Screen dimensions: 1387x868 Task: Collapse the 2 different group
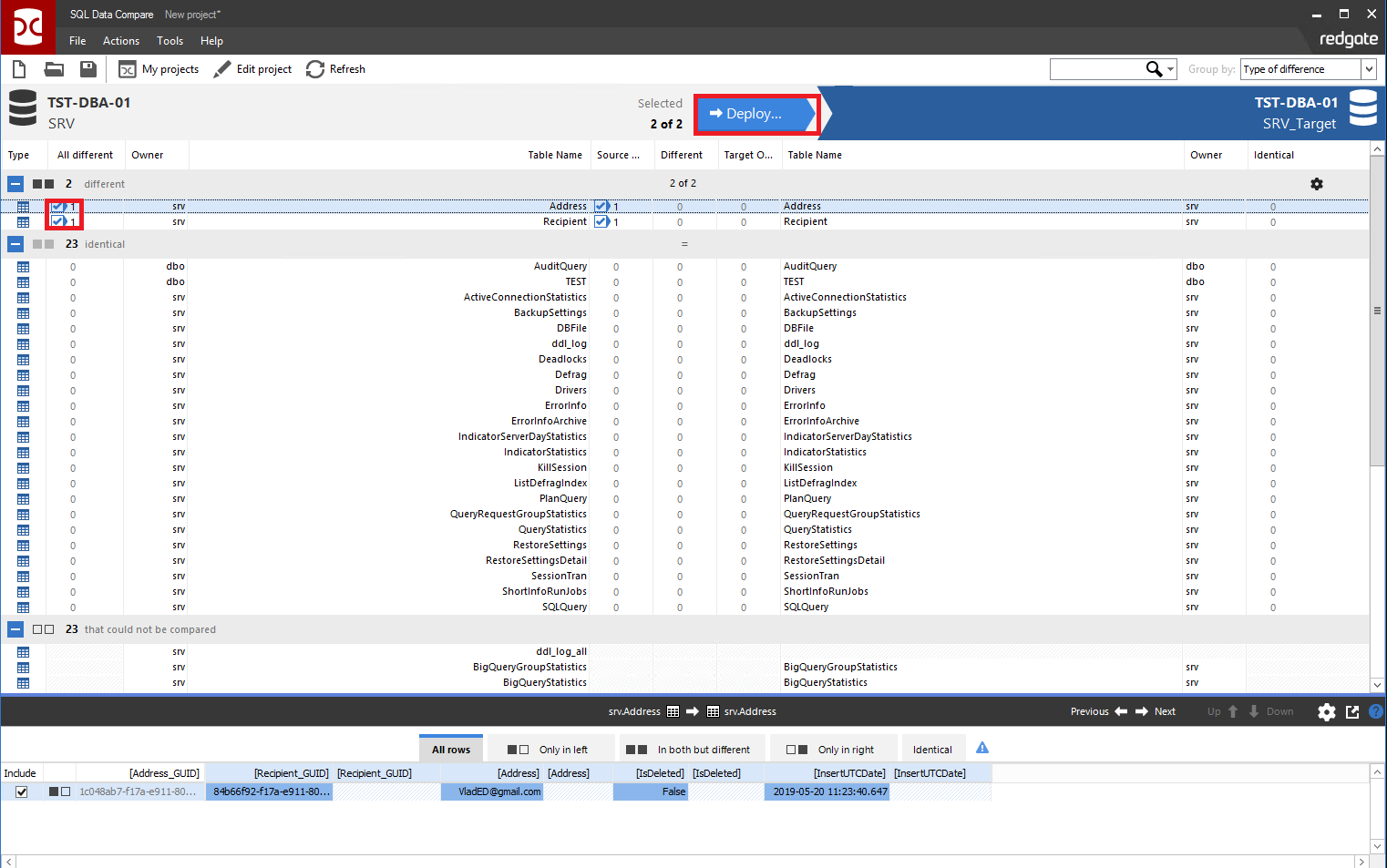pyautogui.click(x=15, y=184)
